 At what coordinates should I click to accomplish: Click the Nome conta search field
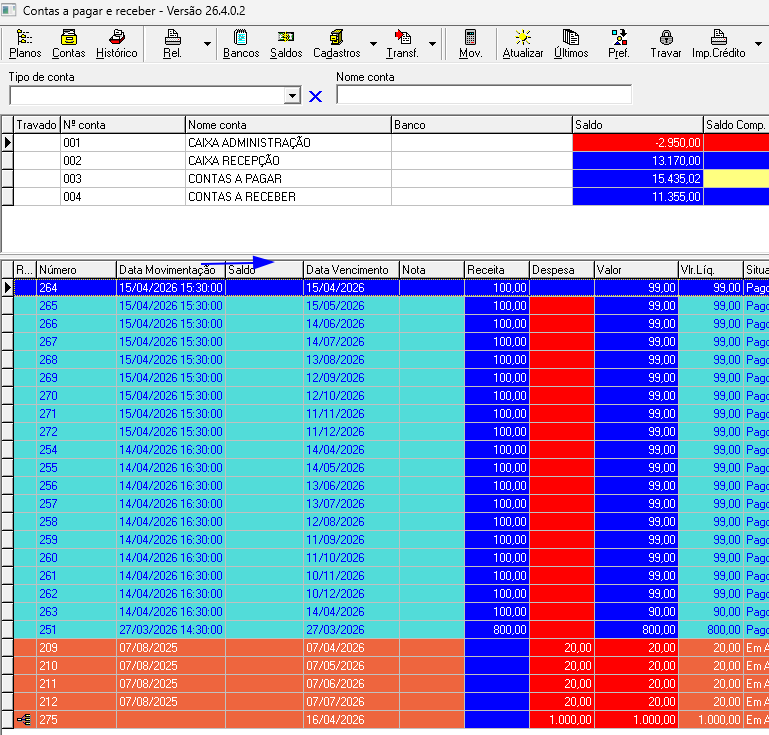(484, 95)
